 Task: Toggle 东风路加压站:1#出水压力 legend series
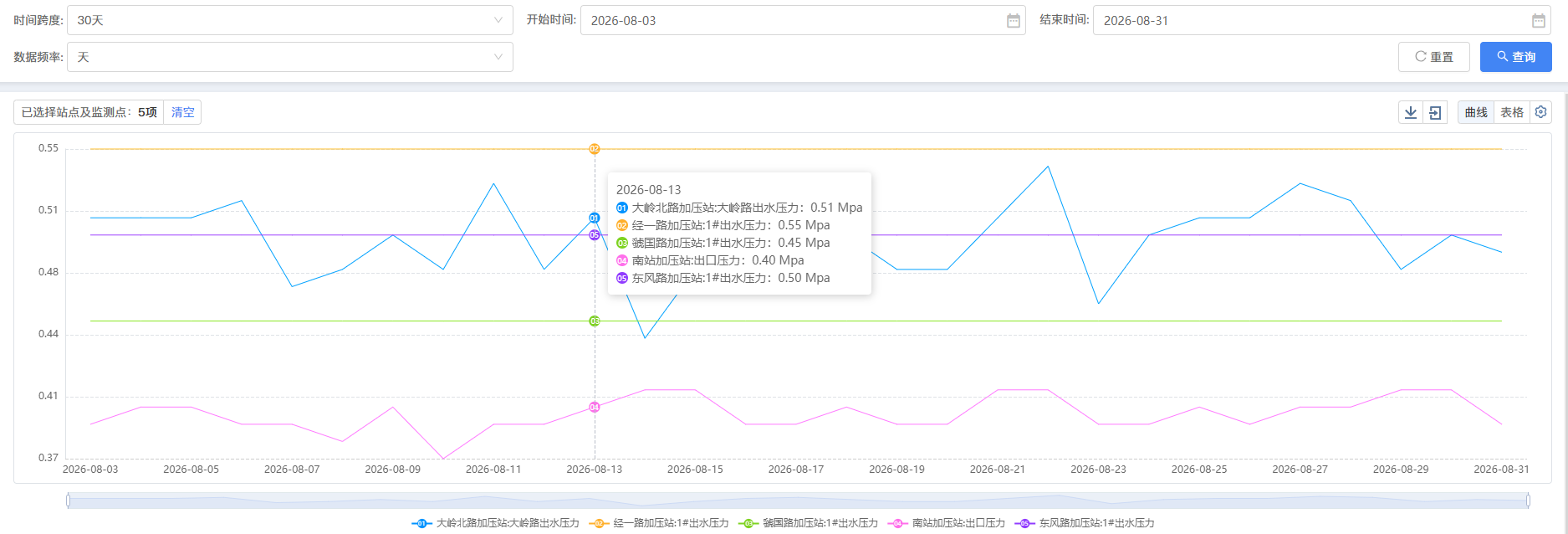point(1085,523)
